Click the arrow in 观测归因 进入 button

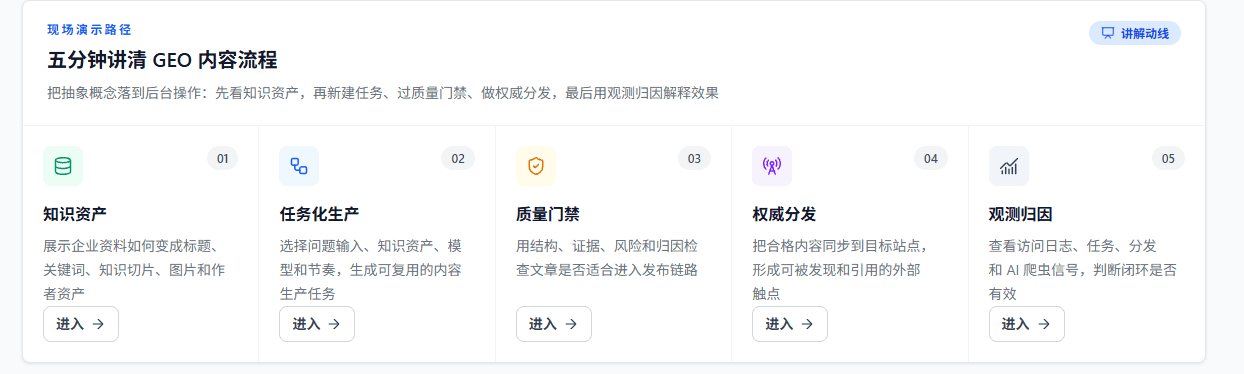(1044, 324)
